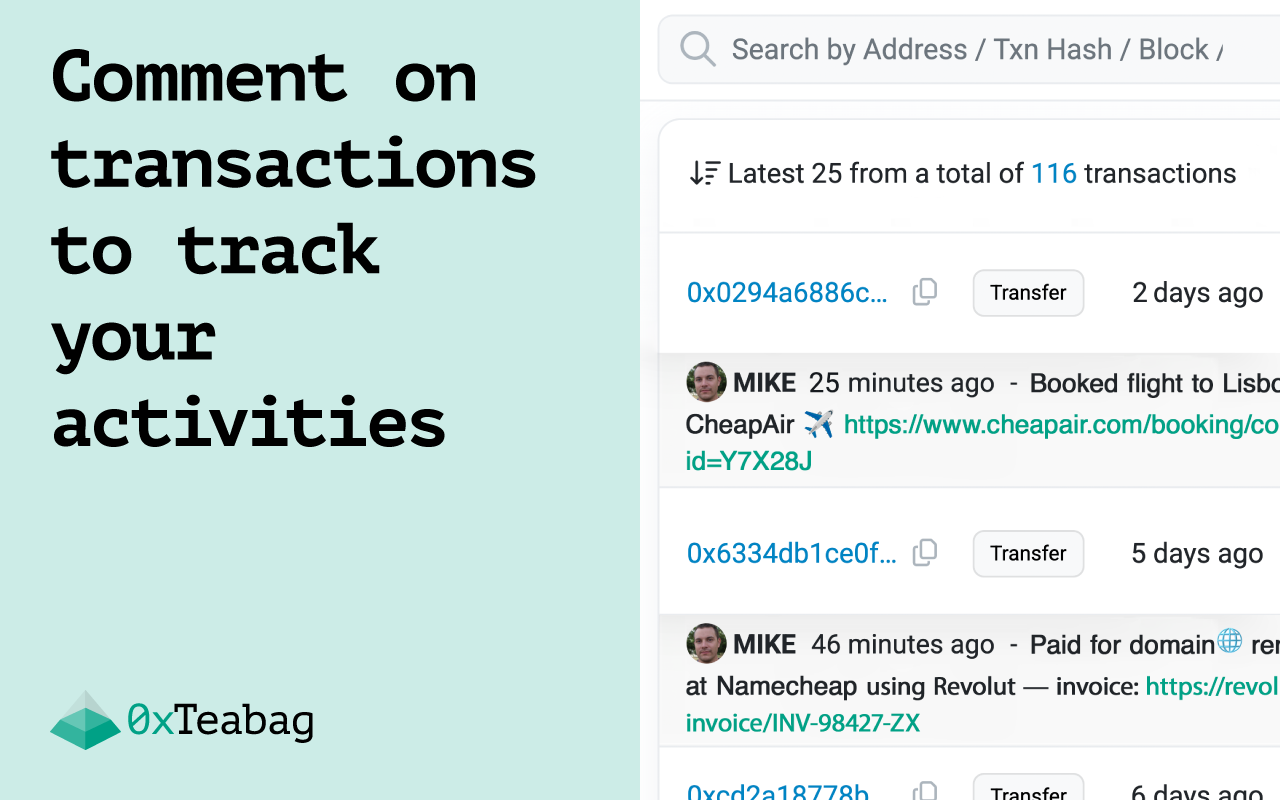The width and height of the screenshot is (1280, 800).
Task: Copy the 0xcd2a18778b transaction hash
Action: (925, 791)
